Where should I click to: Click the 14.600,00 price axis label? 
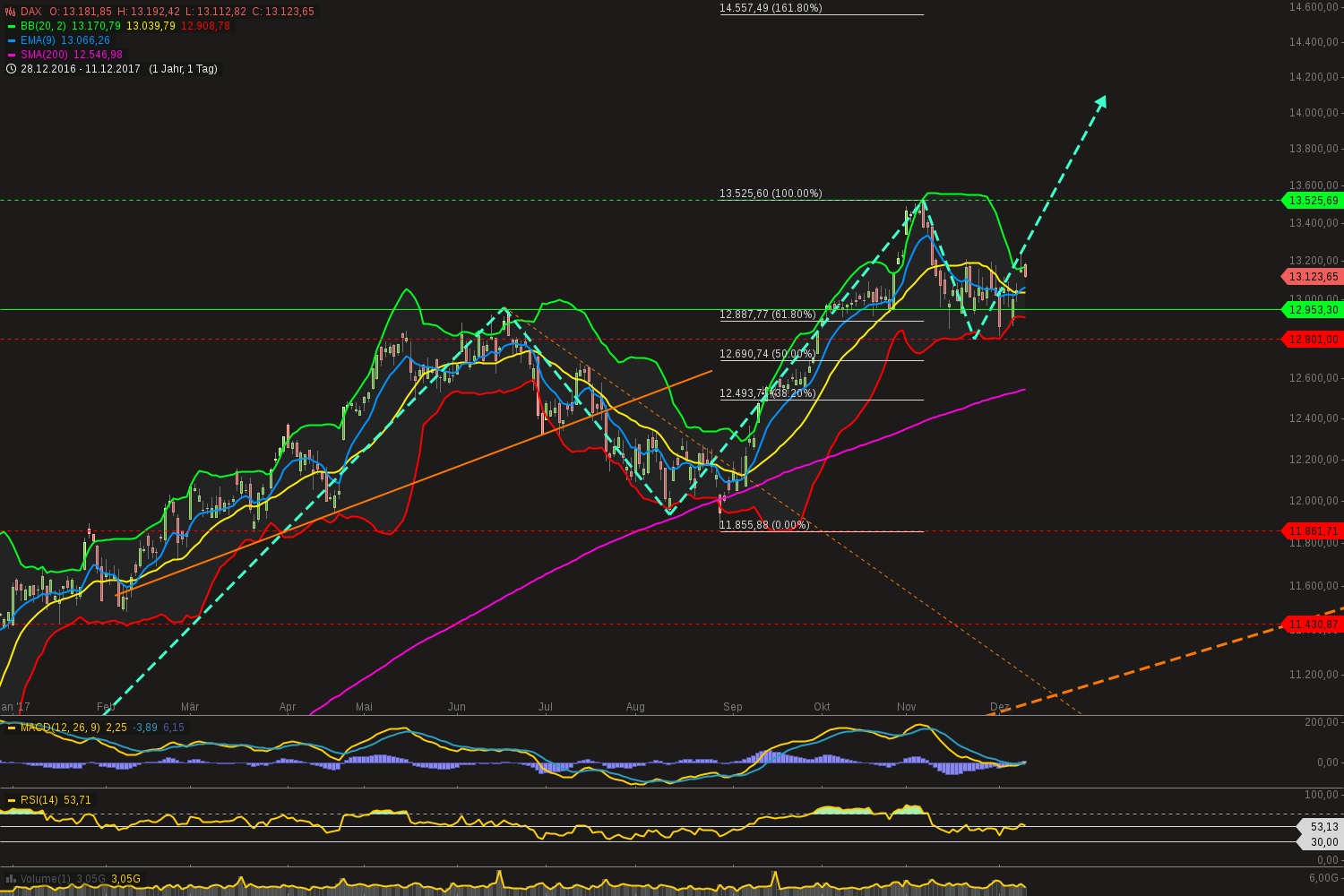pyautogui.click(x=1314, y=7)
